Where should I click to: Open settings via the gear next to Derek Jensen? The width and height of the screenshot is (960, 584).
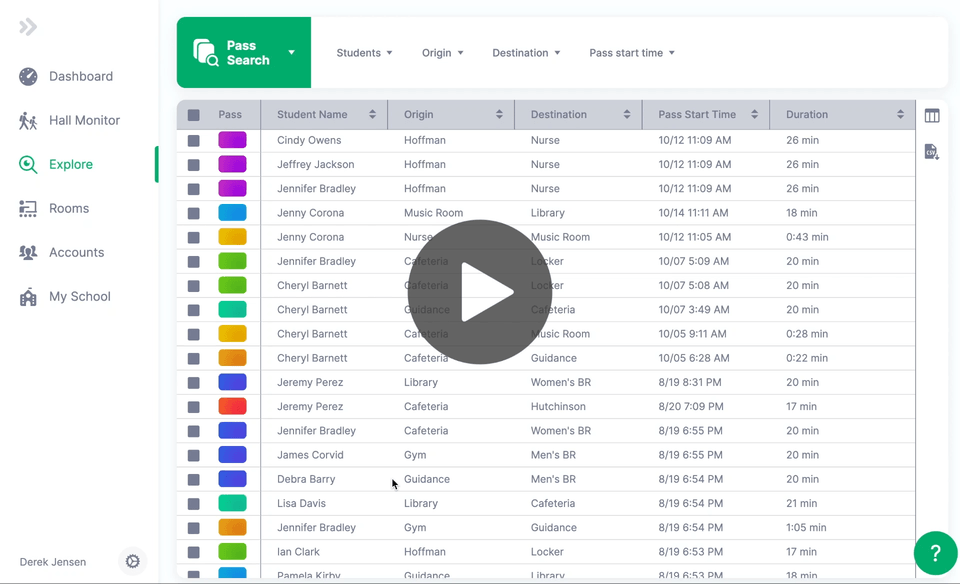coord(132,561)
